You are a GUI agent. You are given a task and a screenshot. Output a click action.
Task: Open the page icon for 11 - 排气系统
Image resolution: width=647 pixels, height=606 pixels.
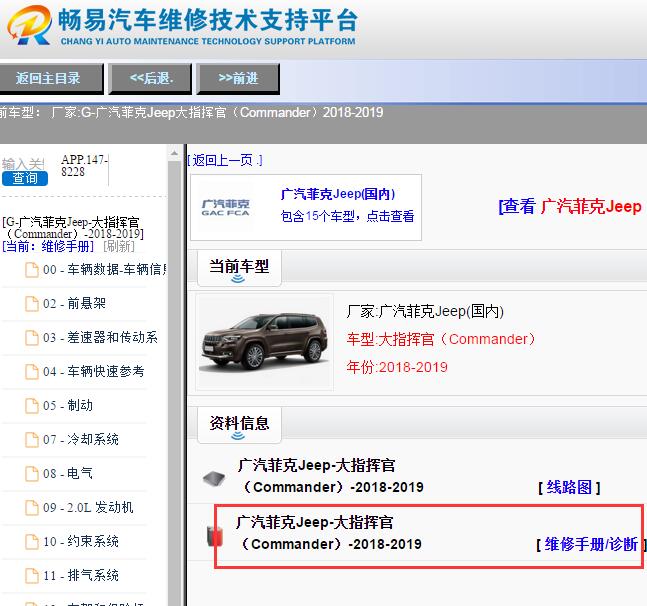click(x=32, y=575)
